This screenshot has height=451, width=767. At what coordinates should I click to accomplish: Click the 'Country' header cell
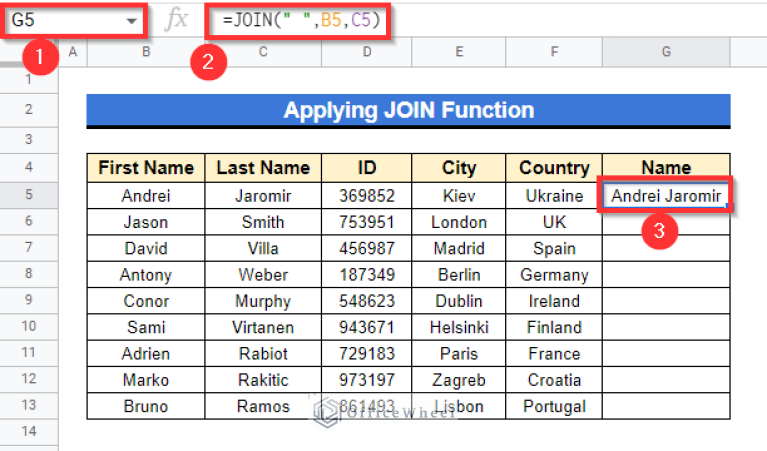(x=554, y=168)
